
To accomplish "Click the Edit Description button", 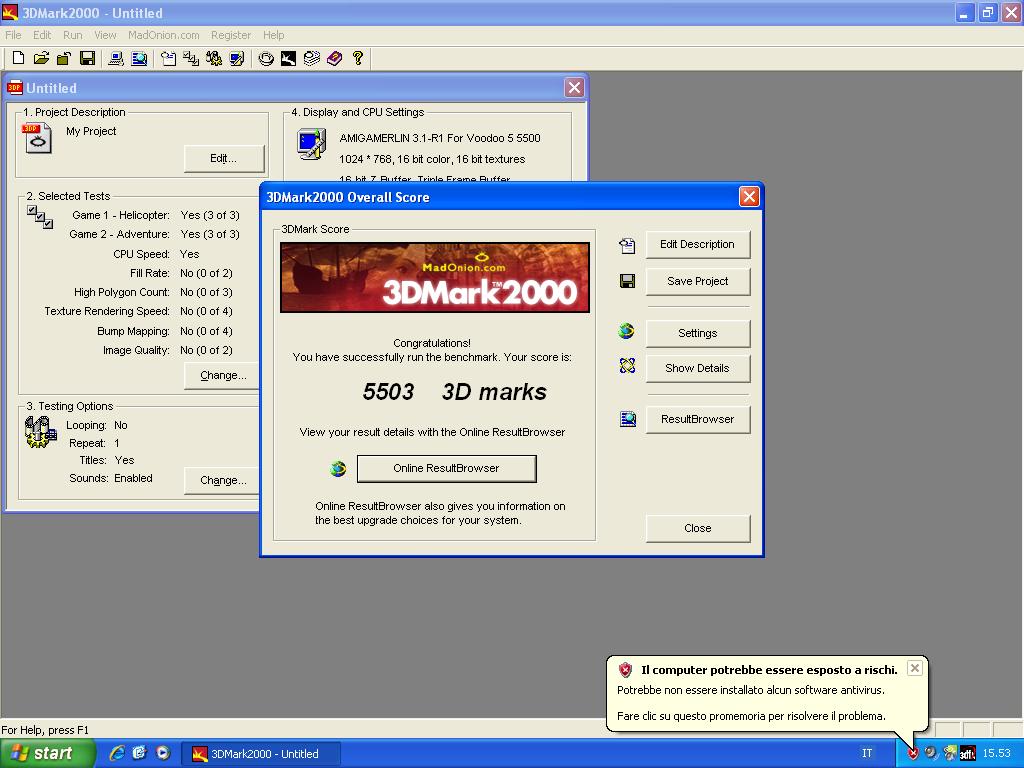I will coord(697,244).
